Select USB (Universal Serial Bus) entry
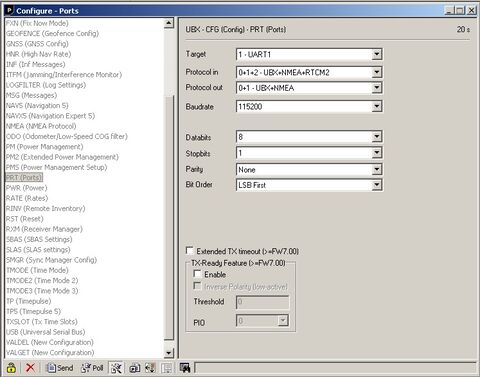The image size is (480, 377). 46,333
